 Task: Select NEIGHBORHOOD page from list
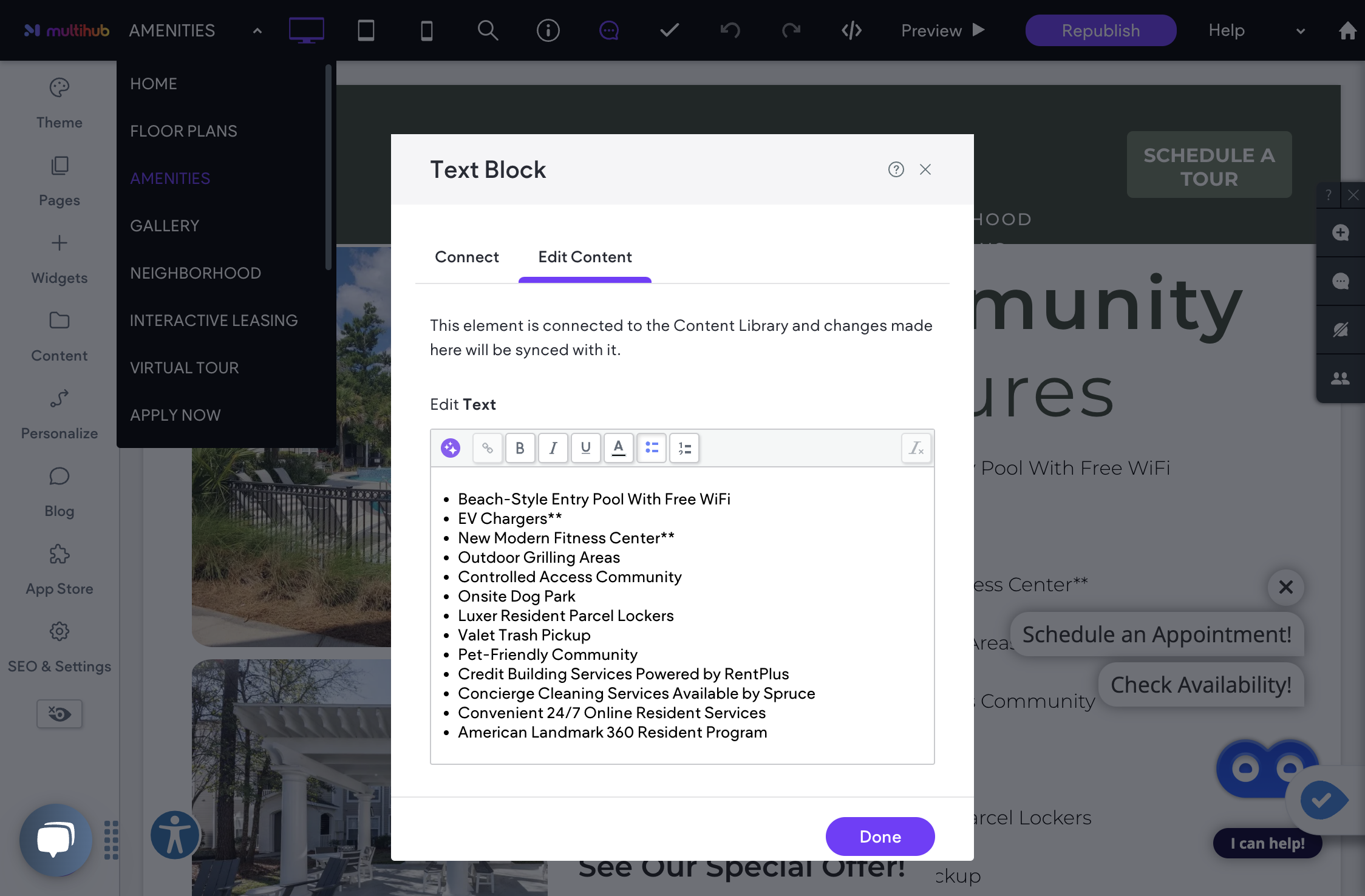point(196,273)
